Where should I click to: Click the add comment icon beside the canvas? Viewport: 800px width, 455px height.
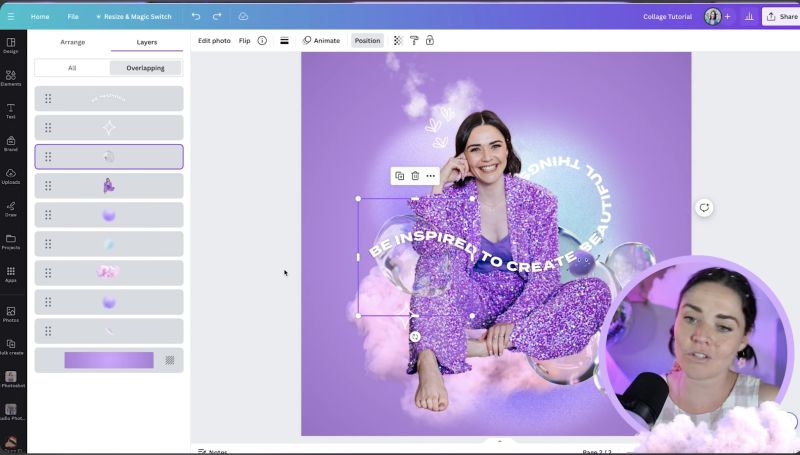[704, 208]
